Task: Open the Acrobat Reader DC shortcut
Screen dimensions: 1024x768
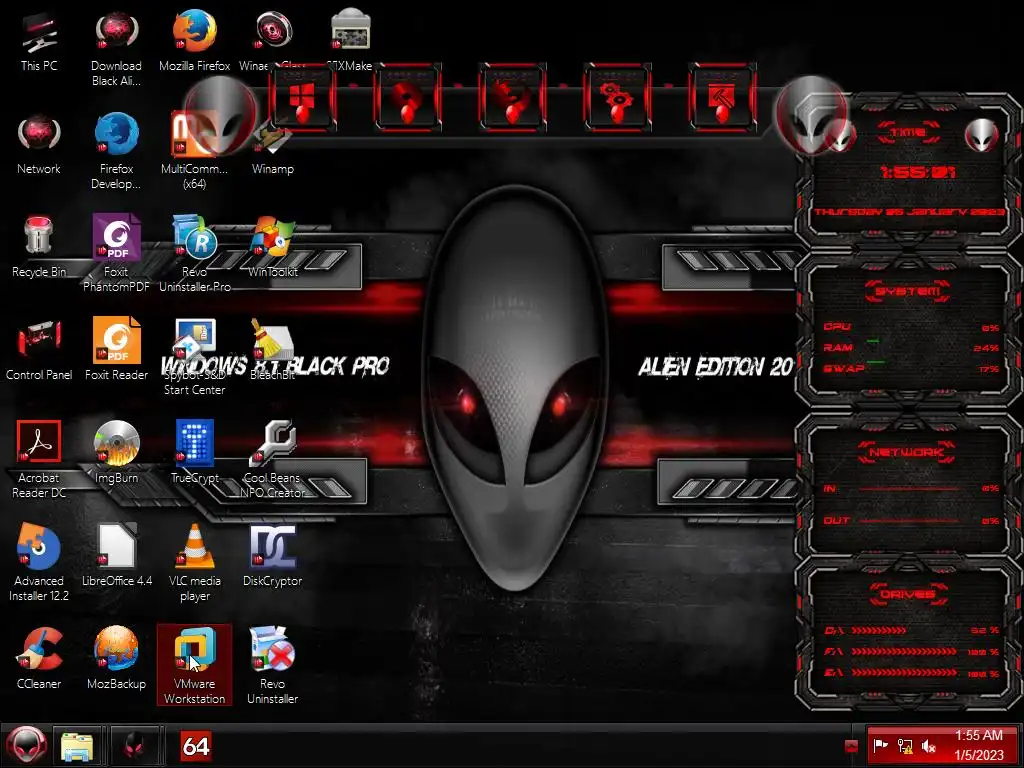Action: [39, 459]
